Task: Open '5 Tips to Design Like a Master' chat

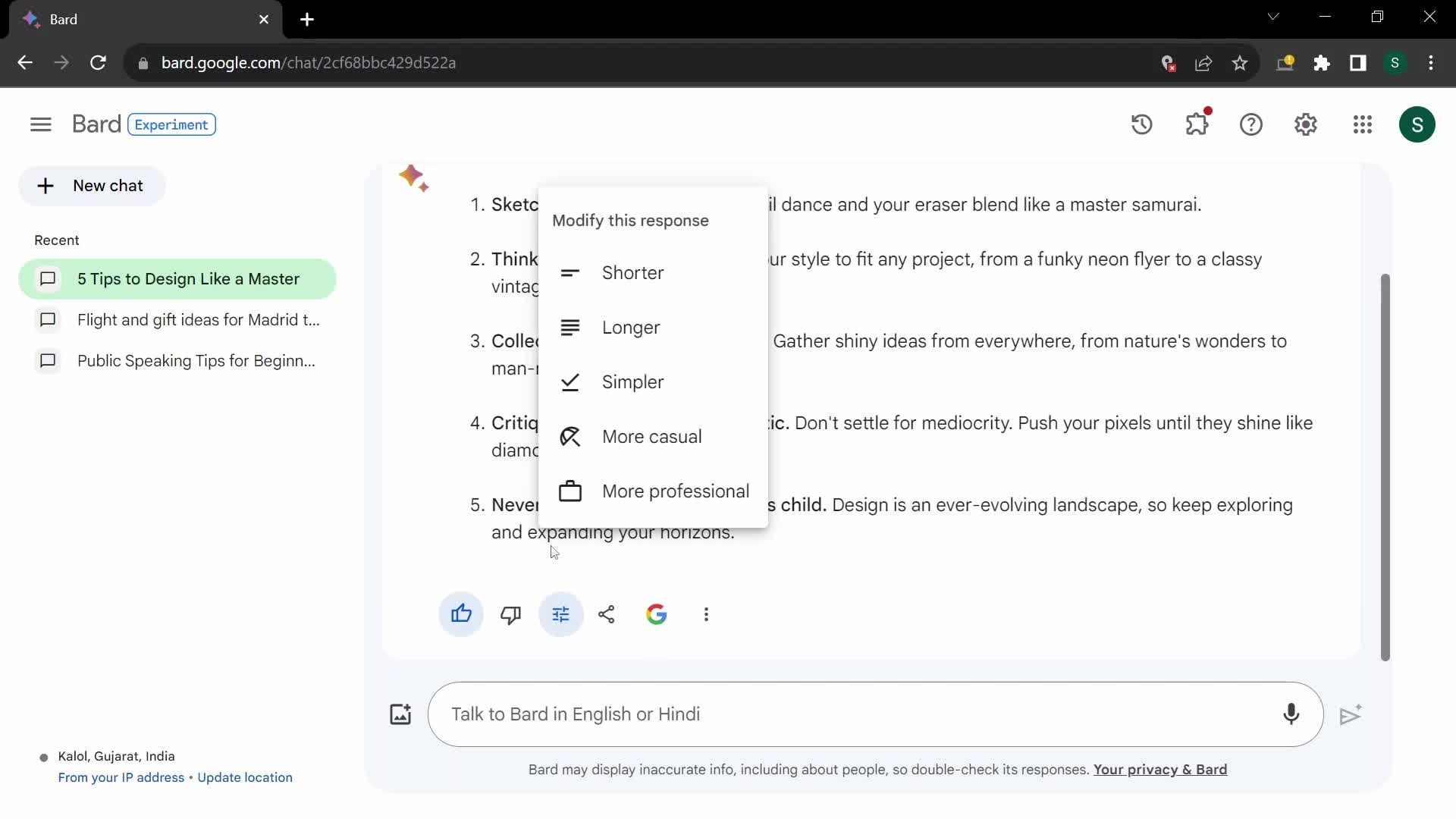Action: [177, 279]
